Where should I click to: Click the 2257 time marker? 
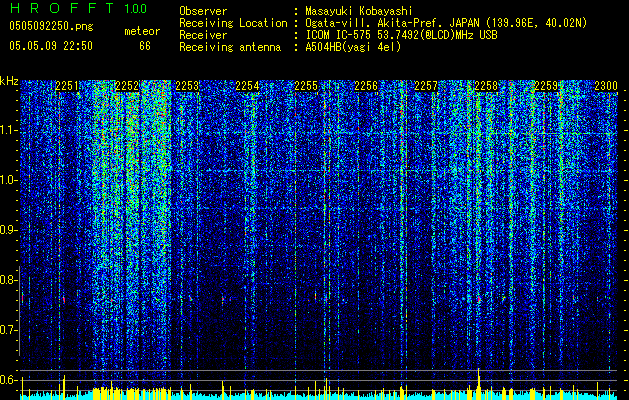coord(426,86)
